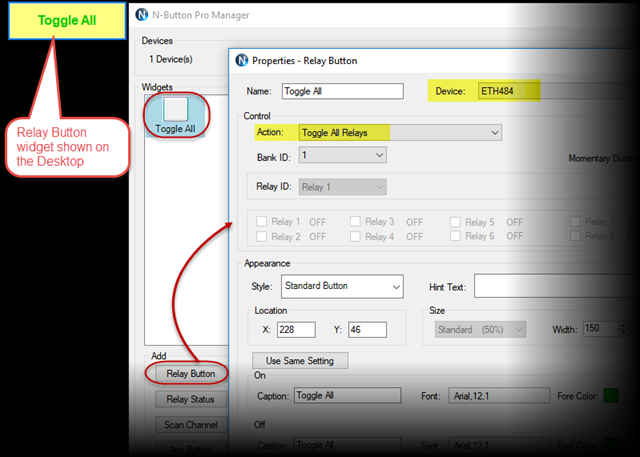640x457 pixels.
Task: Click into the Hint Text field
Action: (555, 286)
